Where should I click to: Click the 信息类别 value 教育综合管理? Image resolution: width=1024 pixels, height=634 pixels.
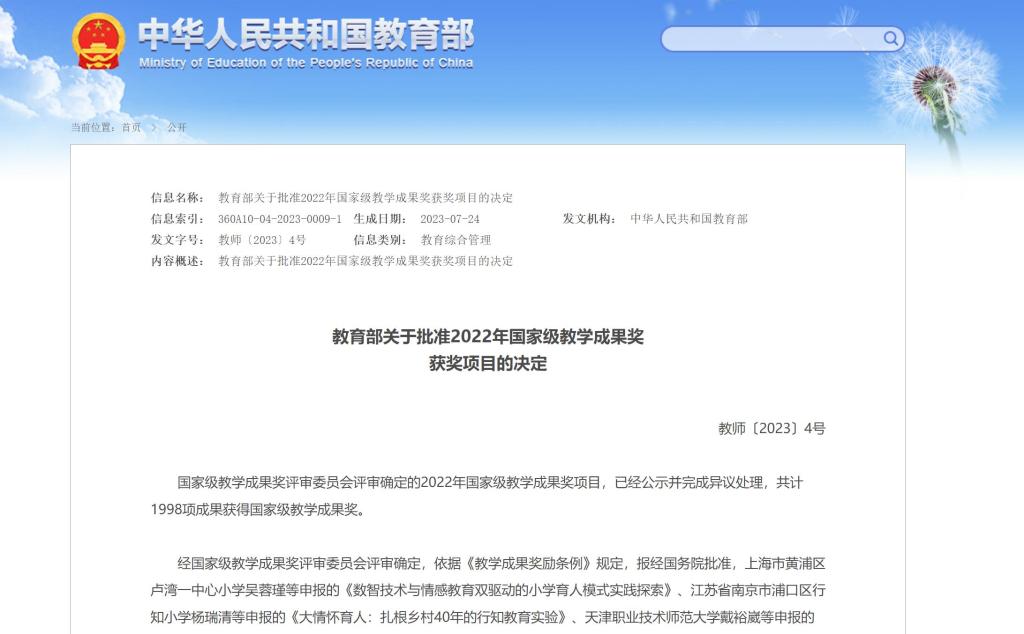coord(455,240)
